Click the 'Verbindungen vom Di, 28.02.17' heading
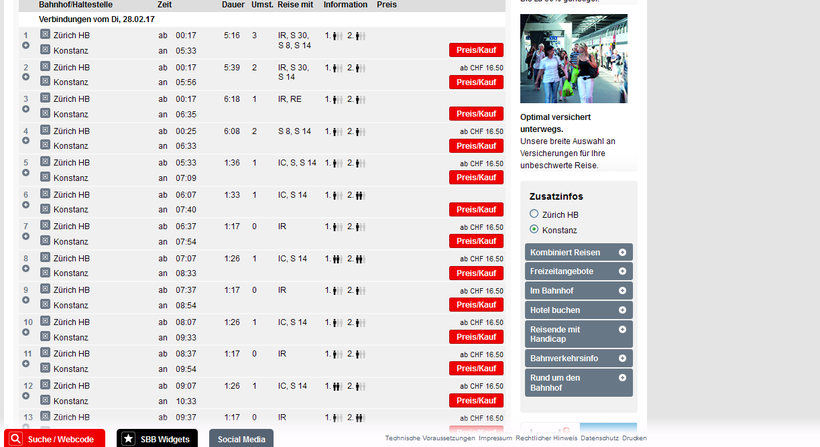The height and width of the screenshot is (447, 820). (x=97, y=19)
